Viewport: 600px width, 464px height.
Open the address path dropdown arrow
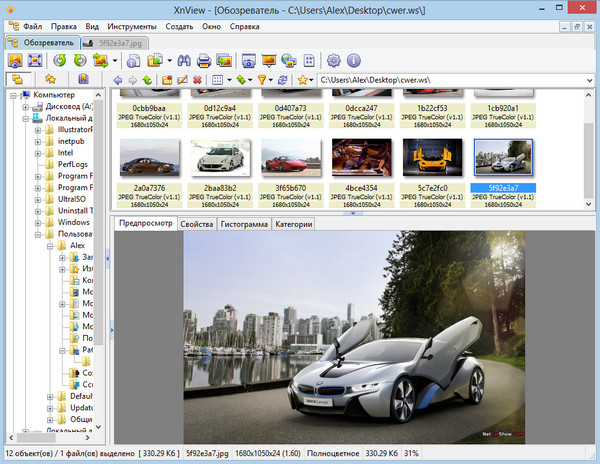[591, 80]
